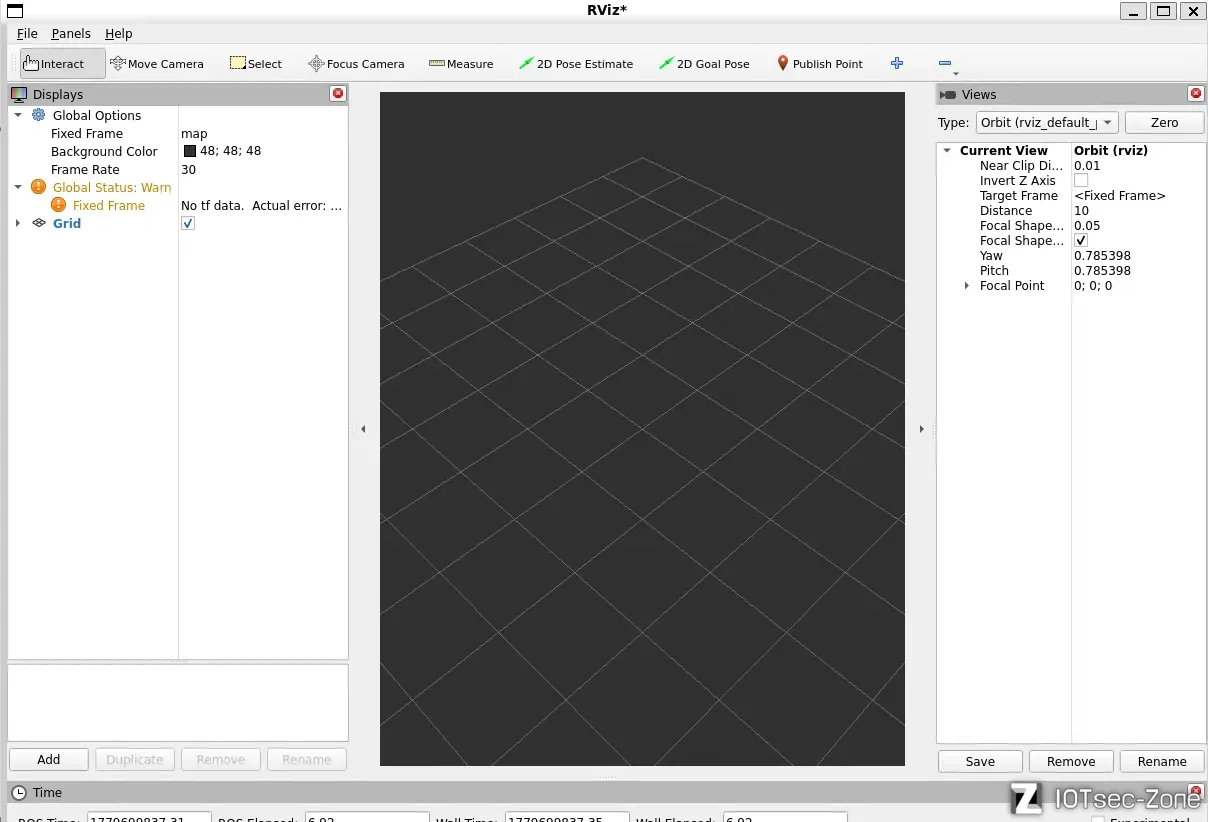Click the Displays panel monitor icon
The image size is (1208, 822).
[19, 94]
